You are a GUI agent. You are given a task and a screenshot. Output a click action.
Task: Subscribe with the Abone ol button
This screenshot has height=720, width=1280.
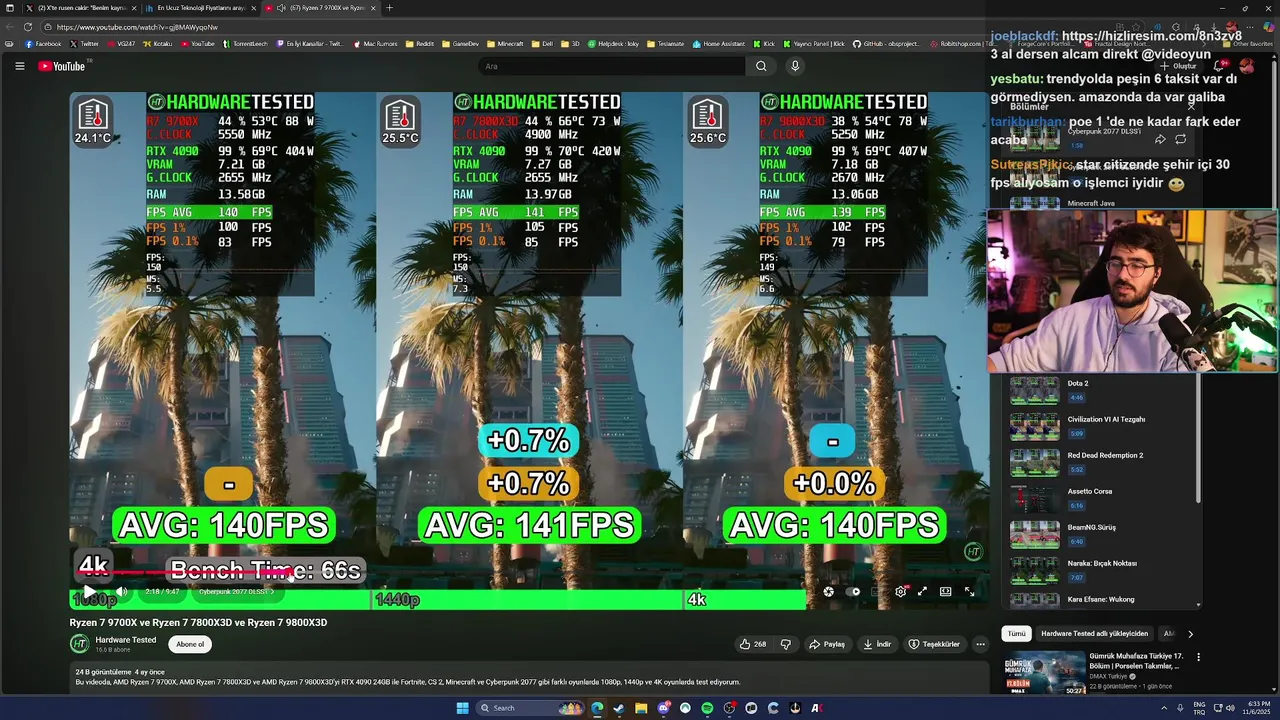click(190, 644)
